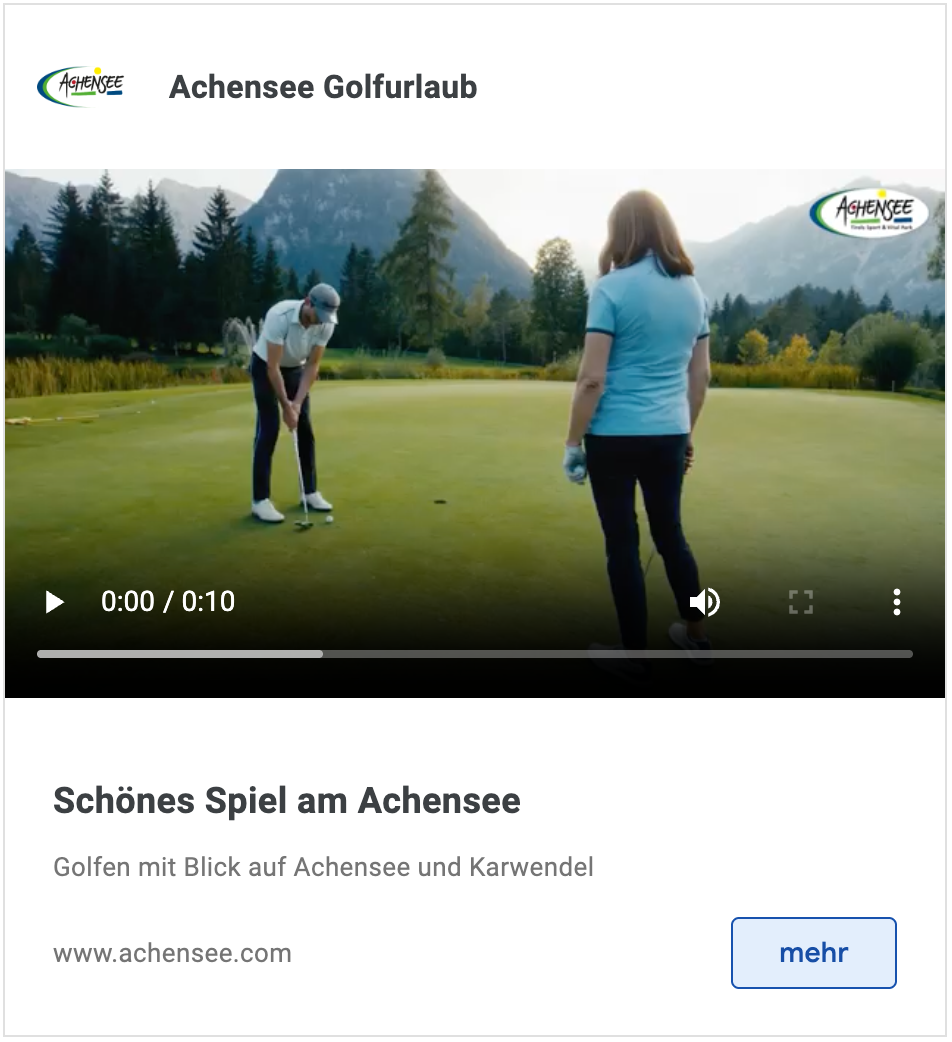The image size is (952, 1042).
Task: Click the 0:00 / 0:10 time display
Action: (x=167, y=601)
